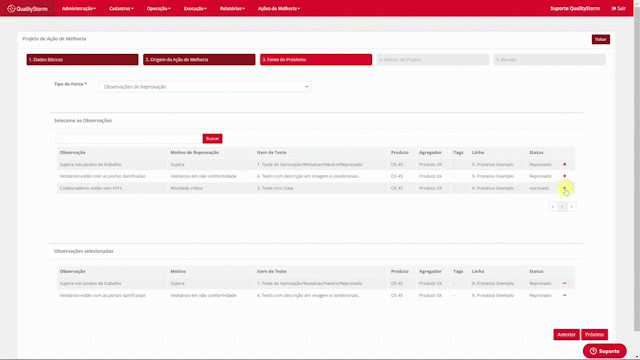Click the Voltar button
The image size is (640, 360).
tap(600, 39)
